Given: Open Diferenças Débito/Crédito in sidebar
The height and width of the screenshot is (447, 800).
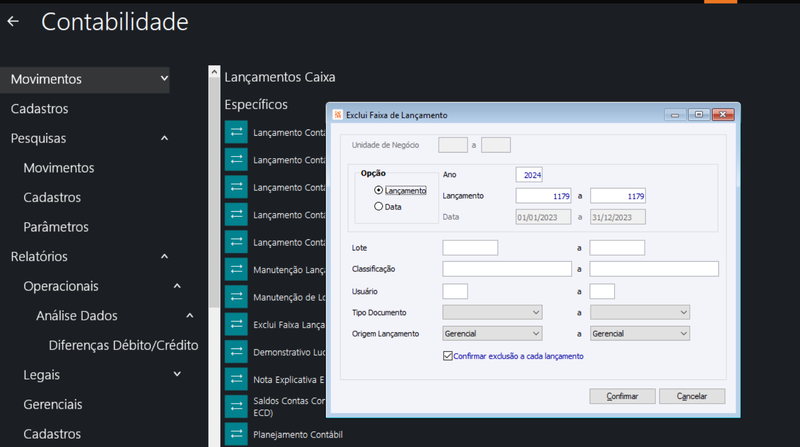Looking at the screenshot, I should [123, 345].
